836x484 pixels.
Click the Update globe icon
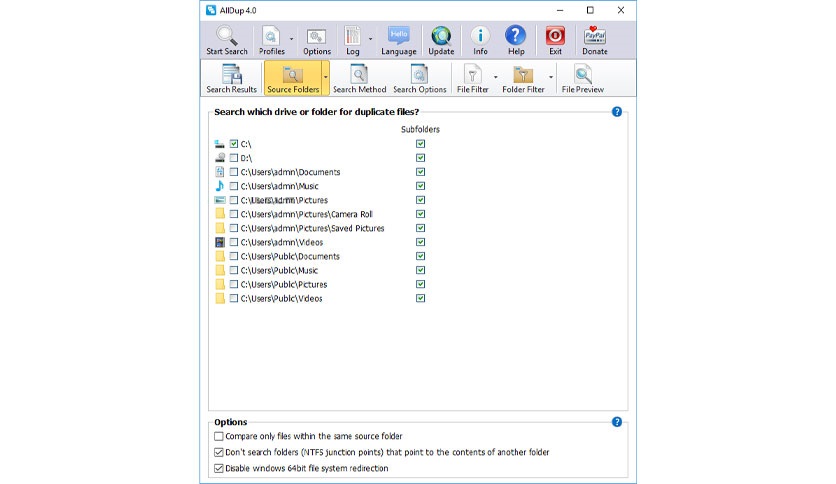click(441, 37)
